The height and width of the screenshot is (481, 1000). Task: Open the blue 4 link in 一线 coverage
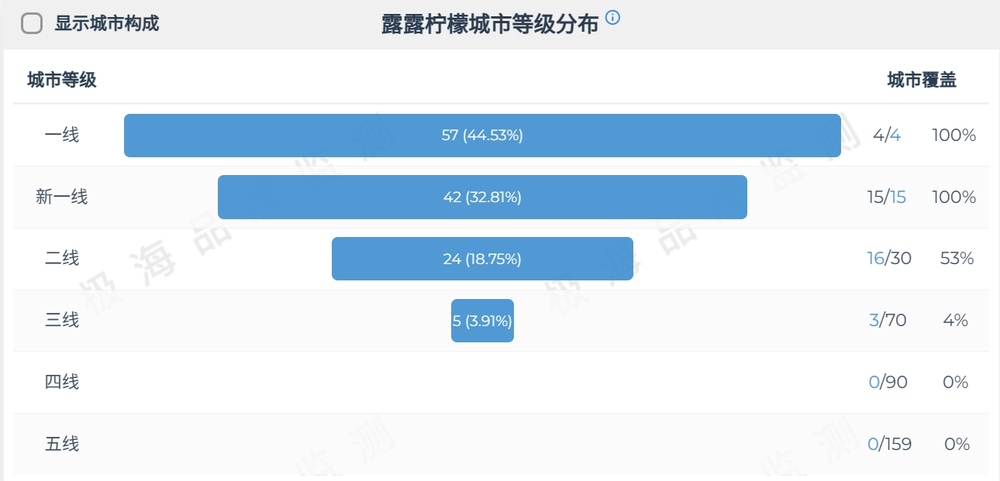(895, 135)
